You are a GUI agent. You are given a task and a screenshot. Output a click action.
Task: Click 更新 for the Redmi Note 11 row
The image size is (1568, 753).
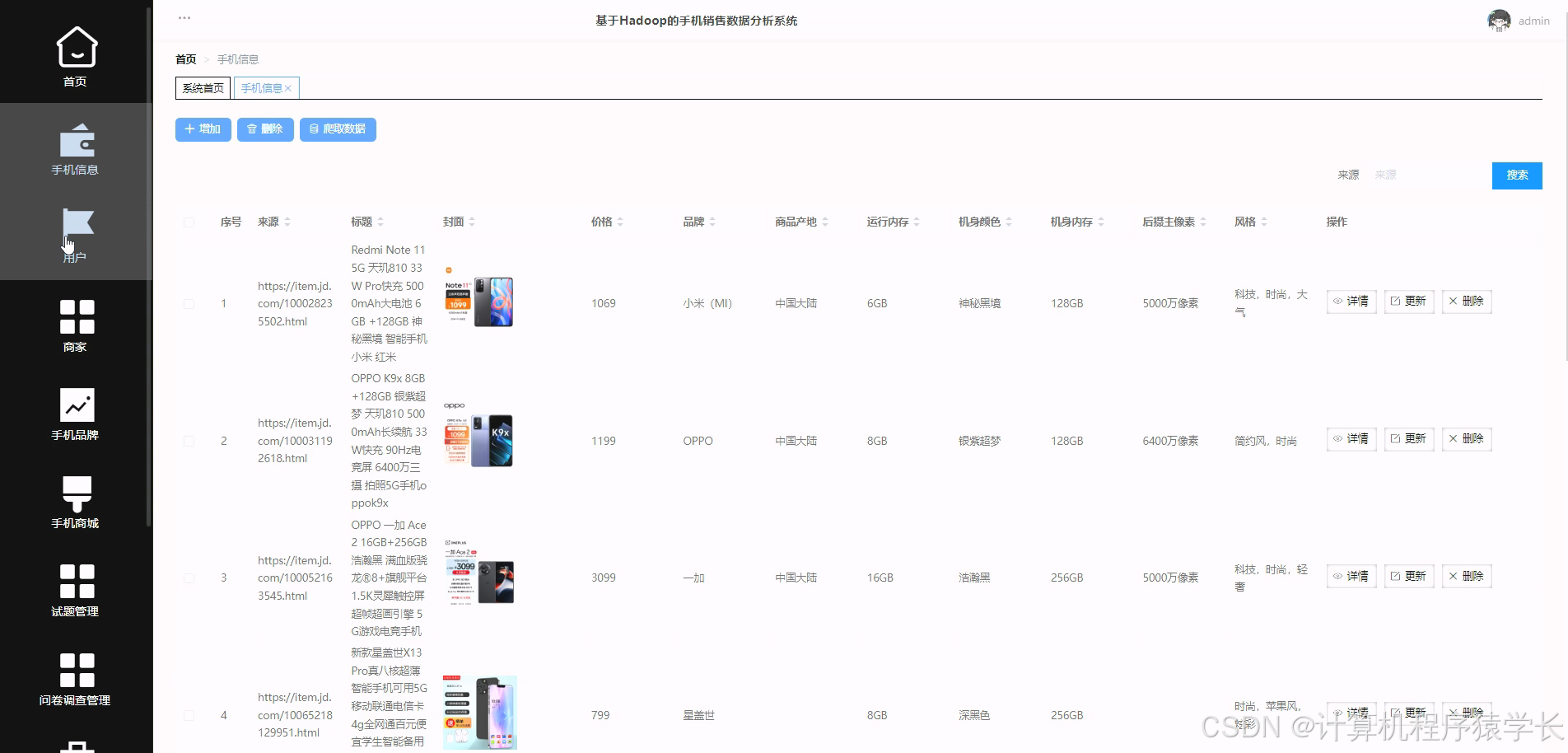(x=1409, y=302)
